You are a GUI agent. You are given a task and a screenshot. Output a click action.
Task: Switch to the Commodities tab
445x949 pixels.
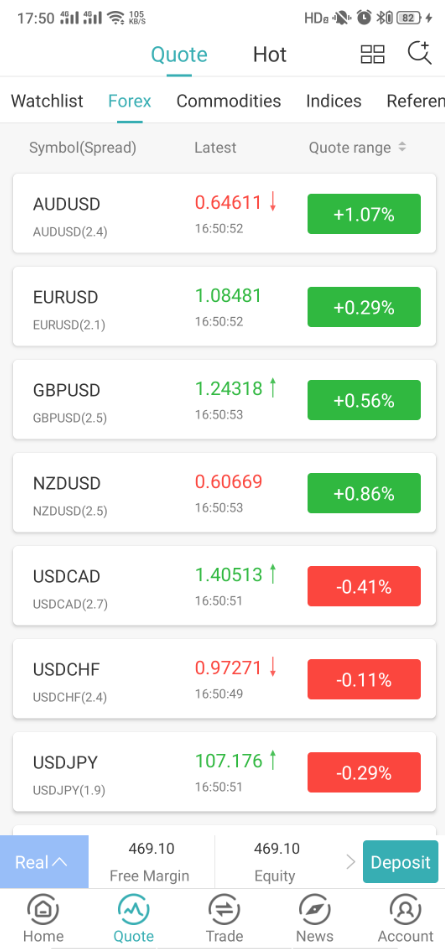tap(229, 100)
